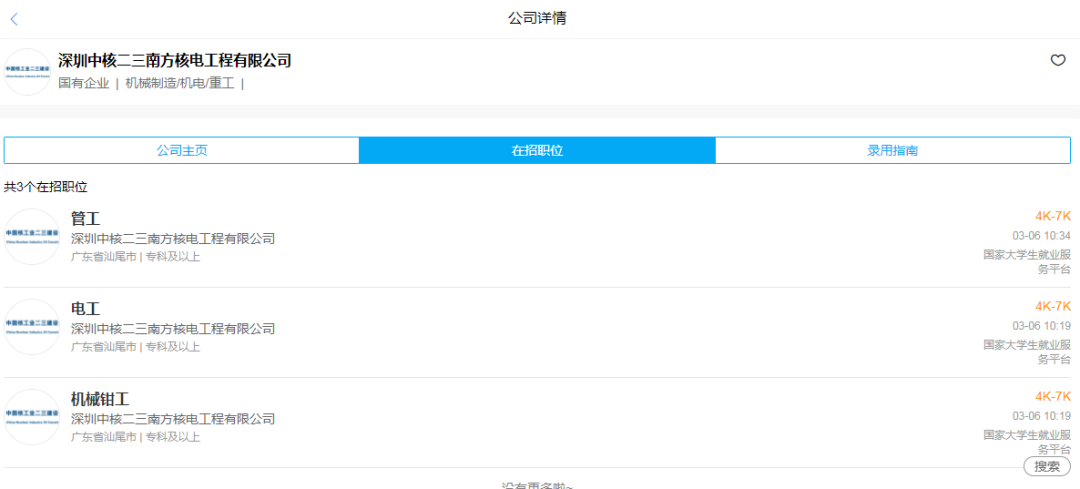The image size is (1080, 489).
Task: Click the 03-06 10:19 timestamp on 机械钳工 row
Action: tap(1041, 416)
